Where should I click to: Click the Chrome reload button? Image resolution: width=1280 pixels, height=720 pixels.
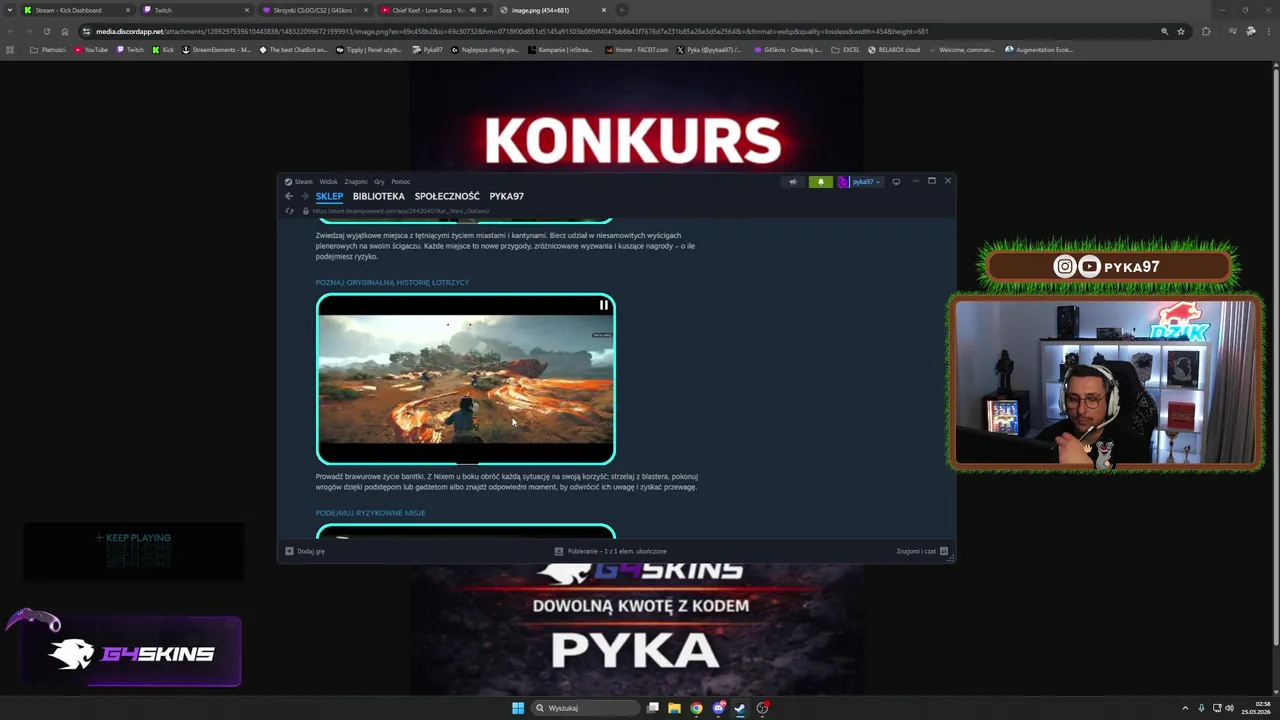(46, 31)
